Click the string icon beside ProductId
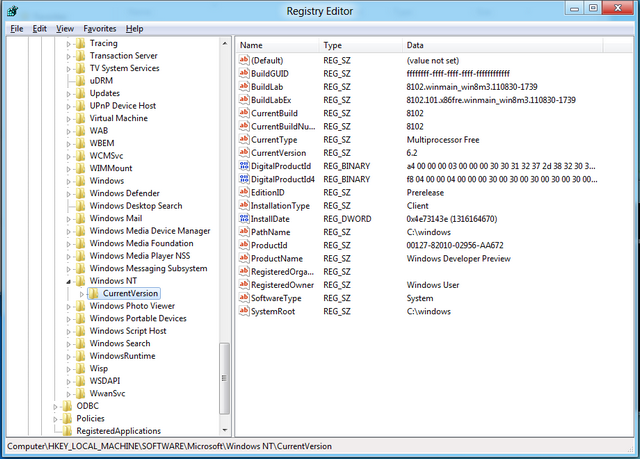Screen dimensions: 640x459 (x=244, y=245)
